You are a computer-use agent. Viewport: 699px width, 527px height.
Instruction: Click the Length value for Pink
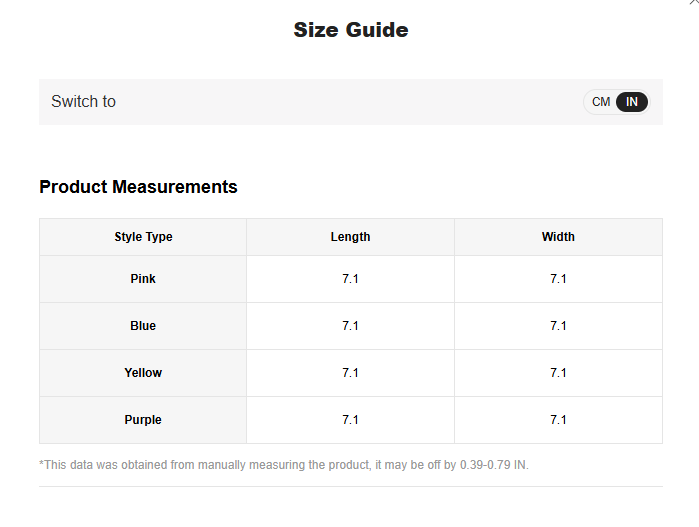[350, 279]
